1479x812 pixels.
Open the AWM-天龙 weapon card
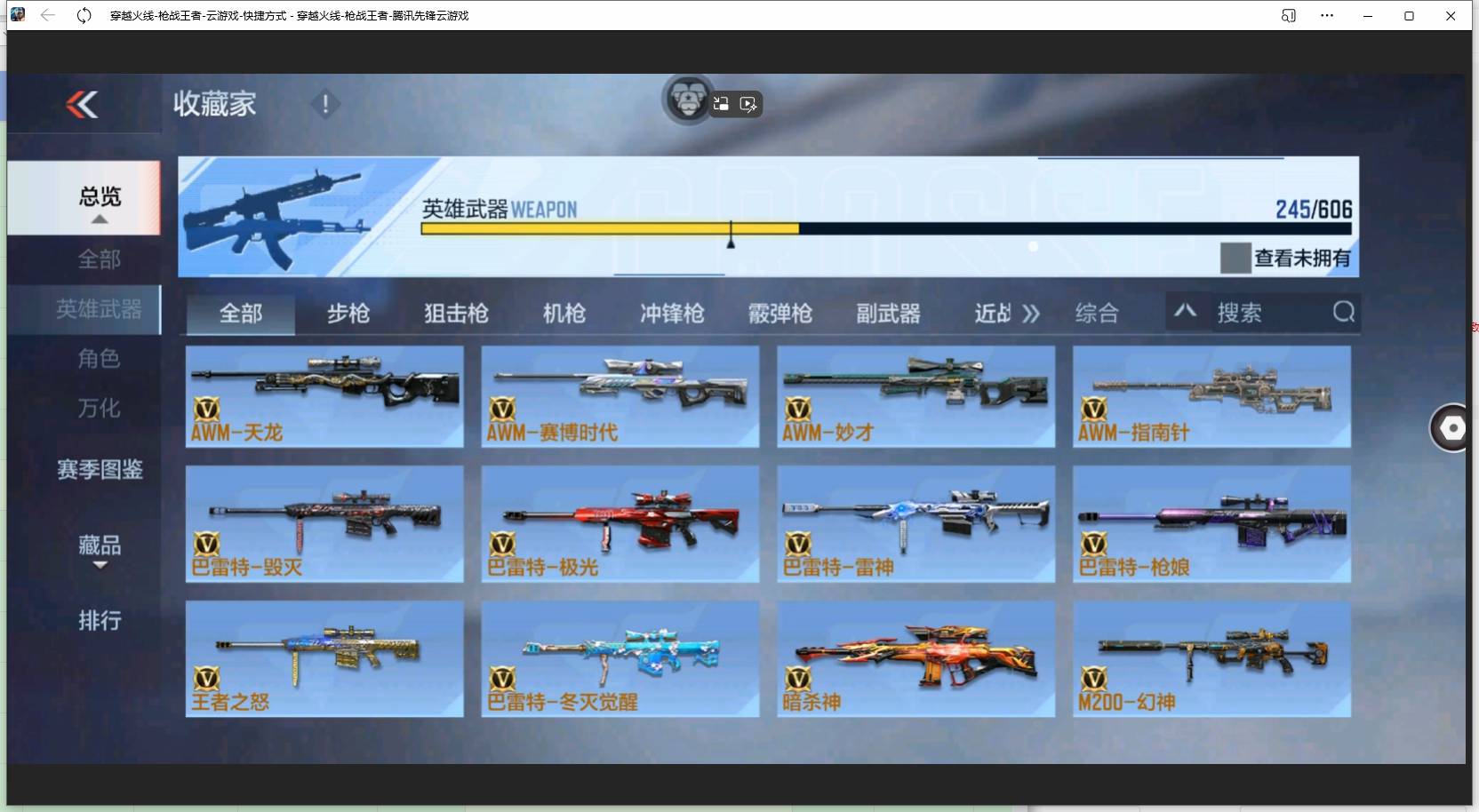point(324,396)
